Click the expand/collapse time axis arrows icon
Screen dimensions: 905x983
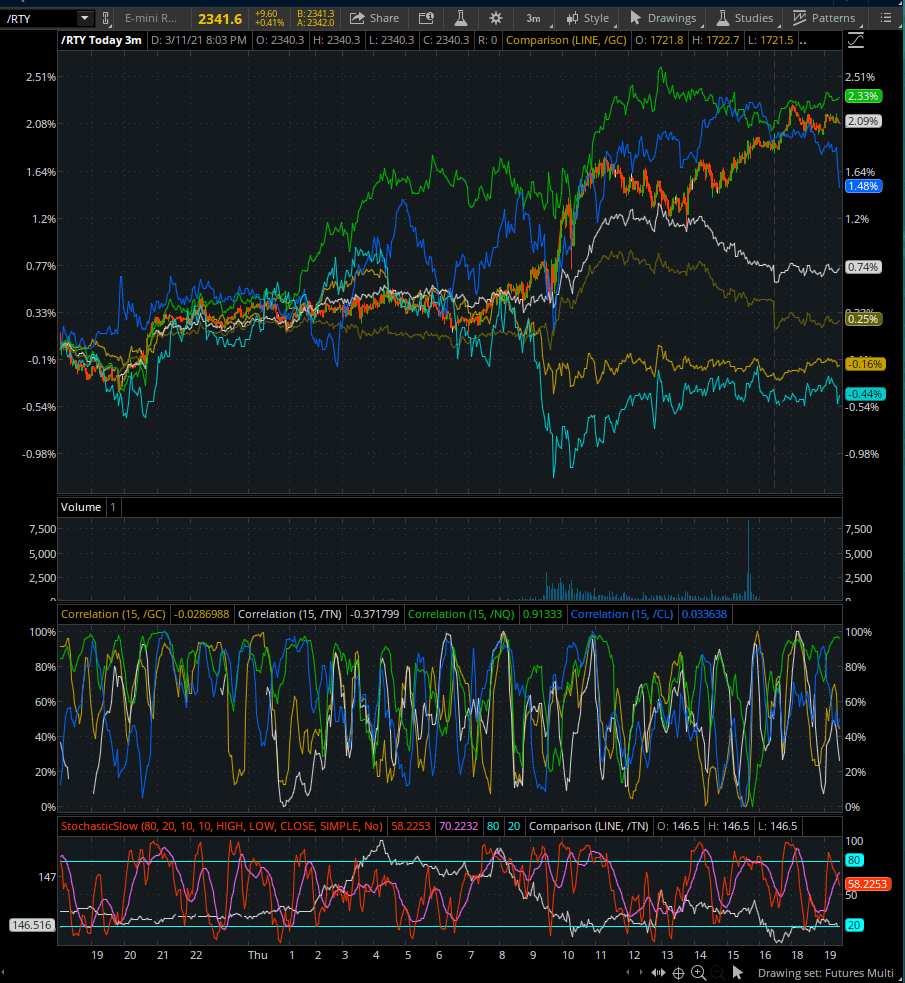(658, 973)
